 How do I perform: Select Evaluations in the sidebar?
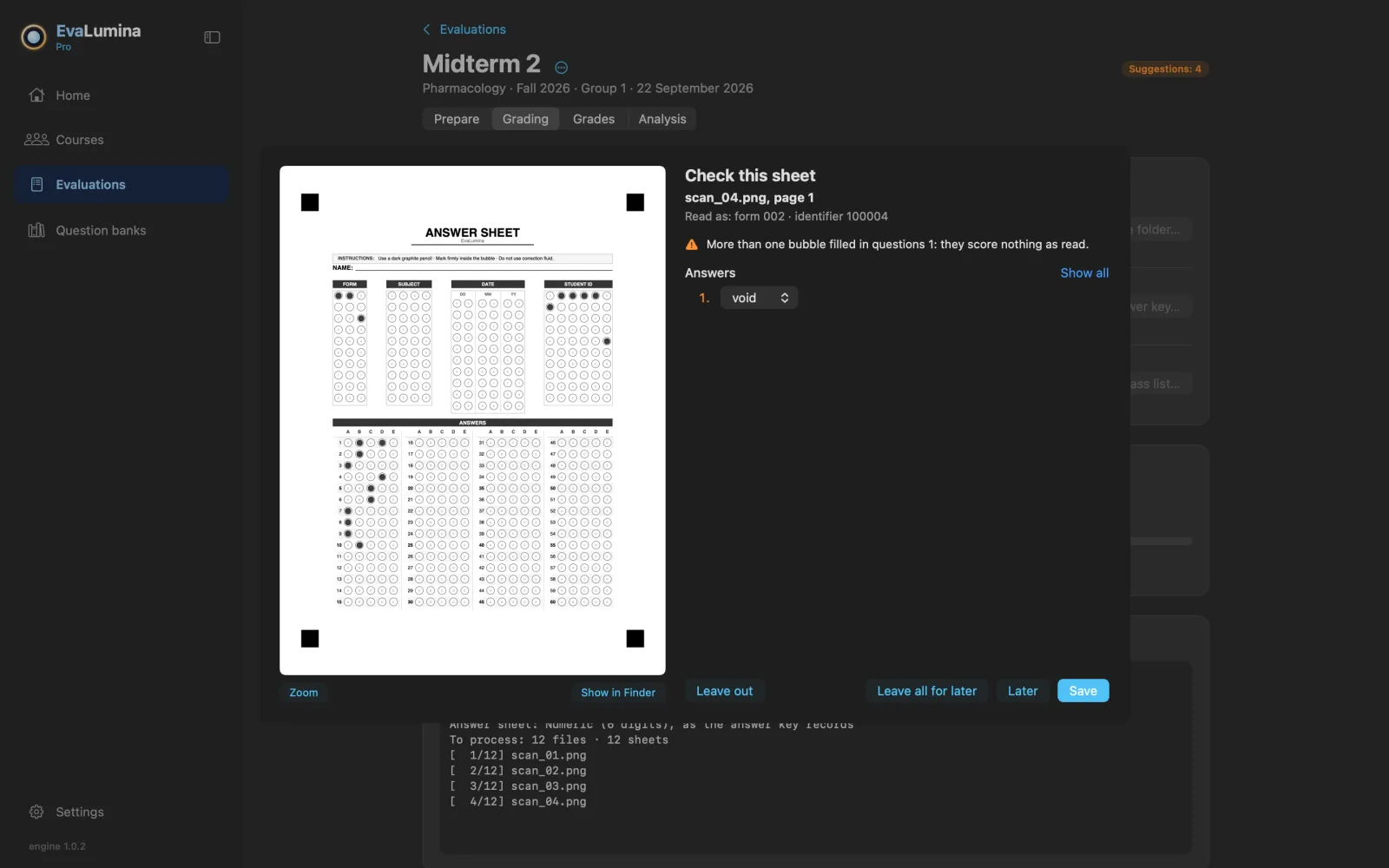[122, 185]
